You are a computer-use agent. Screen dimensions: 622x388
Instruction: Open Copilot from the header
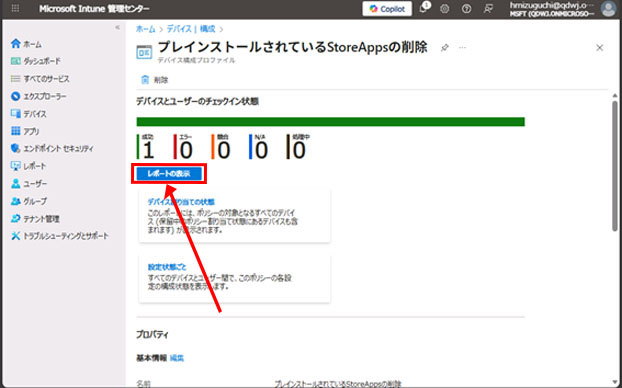[387, 9]
